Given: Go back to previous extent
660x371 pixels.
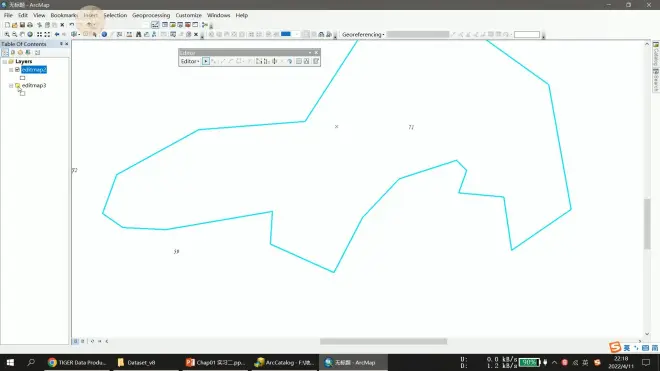Looking at the screenshot, I should coord(57,35).
